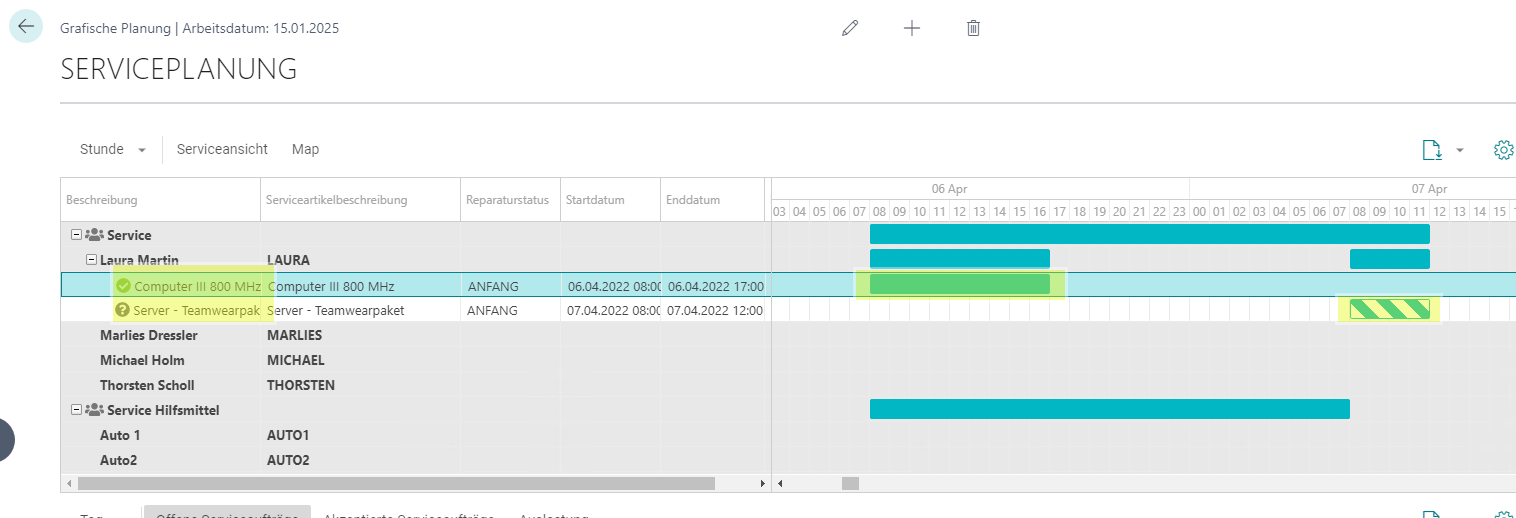1516x518 pixels.
Task: Go back with the arrow button
Action: pyautogui.click(x=26, y=27)
